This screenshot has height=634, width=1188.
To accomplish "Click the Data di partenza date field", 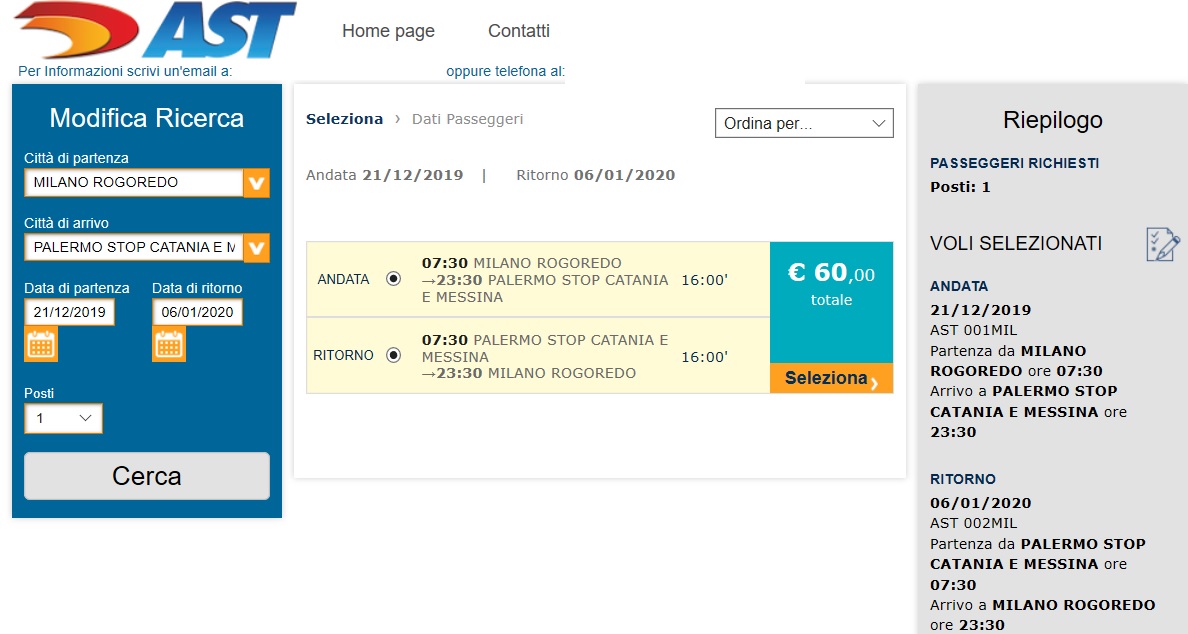I will click(70, 312).
